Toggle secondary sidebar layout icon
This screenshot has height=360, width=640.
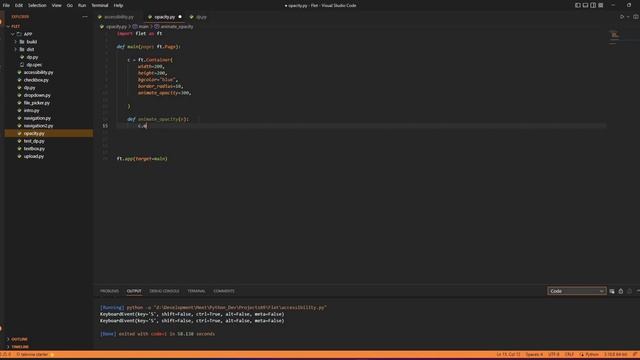(593, 5)
